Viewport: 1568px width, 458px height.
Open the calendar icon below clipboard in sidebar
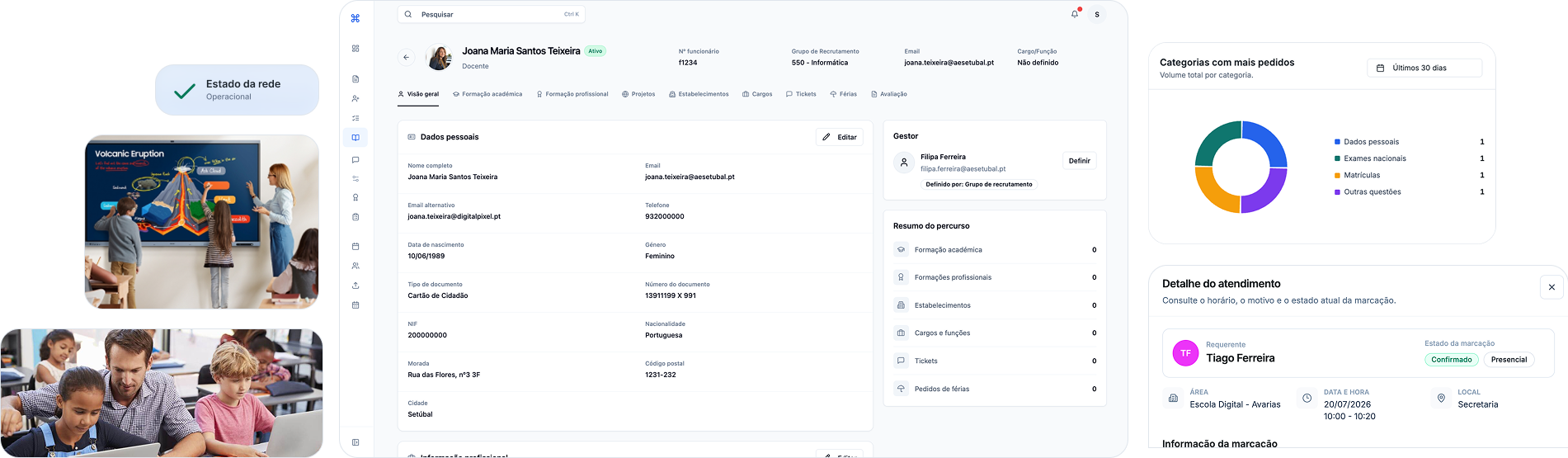click(x=356, y=247)
